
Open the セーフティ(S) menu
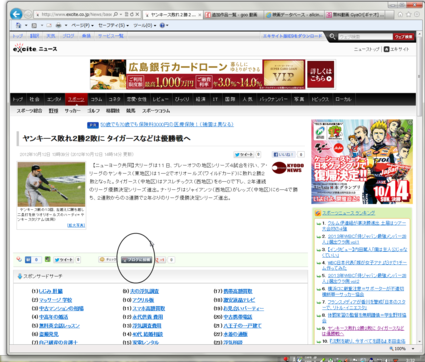click(x=113, y=25)
